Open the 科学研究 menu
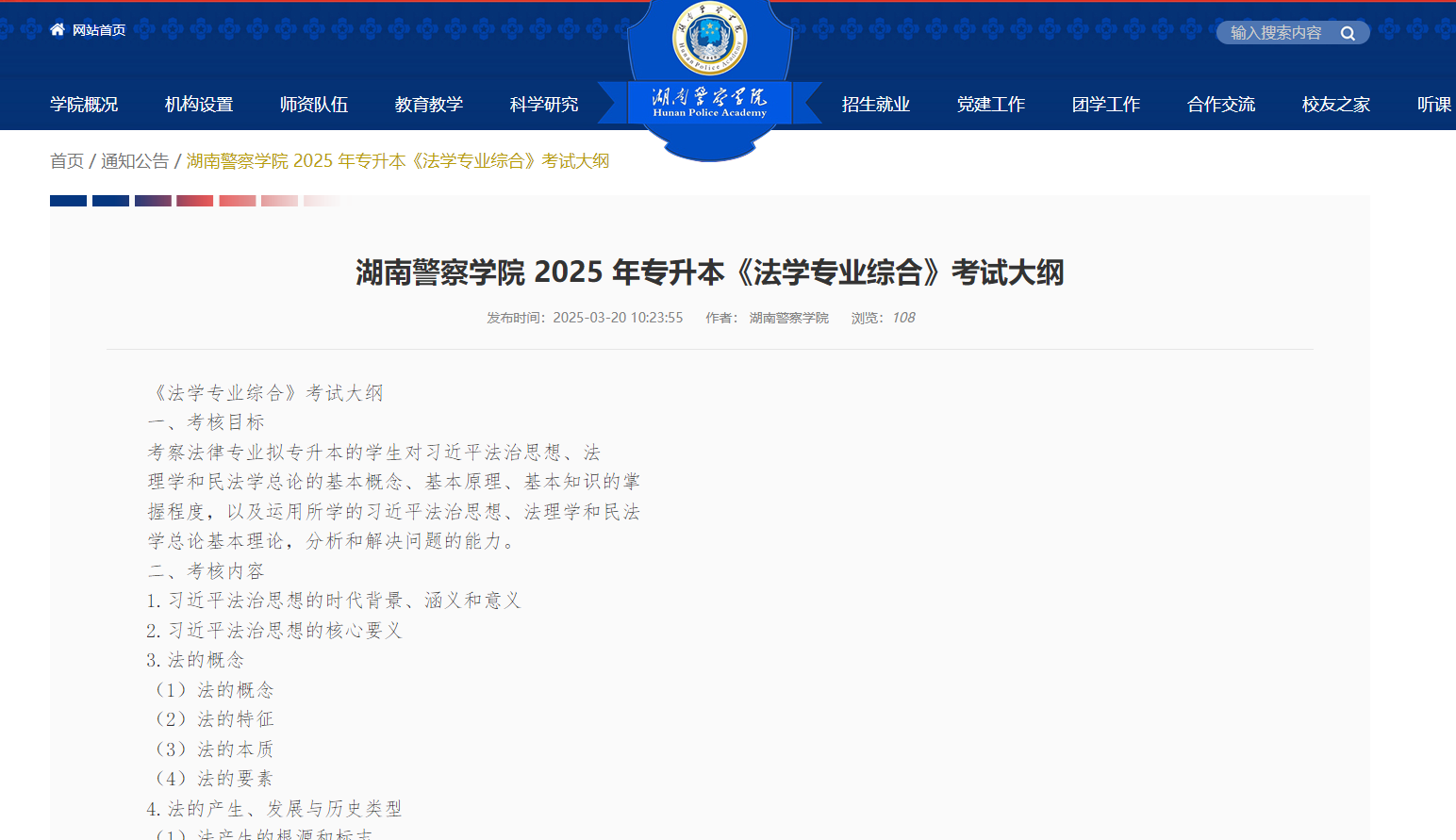The height and width of the screenshot is (840, 1456). point(544,105)
